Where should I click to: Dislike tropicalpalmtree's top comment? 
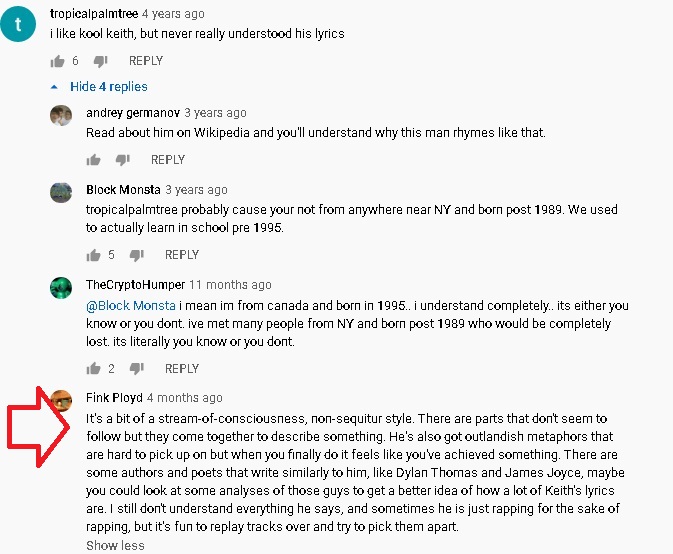pyautogui.click(x=100, y=61)
